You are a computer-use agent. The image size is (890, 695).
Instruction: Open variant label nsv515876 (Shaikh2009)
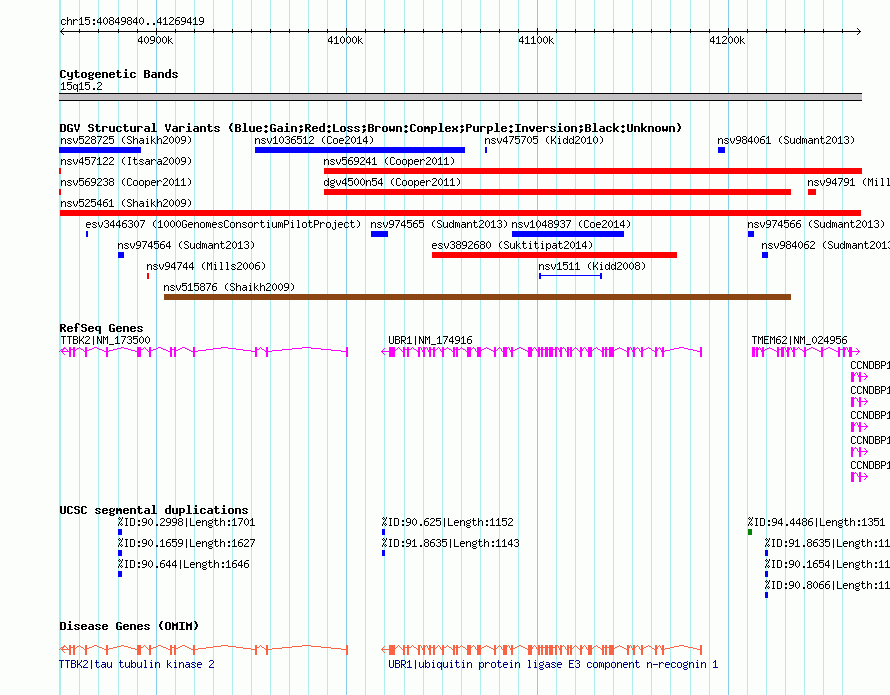tap(229, 287)
